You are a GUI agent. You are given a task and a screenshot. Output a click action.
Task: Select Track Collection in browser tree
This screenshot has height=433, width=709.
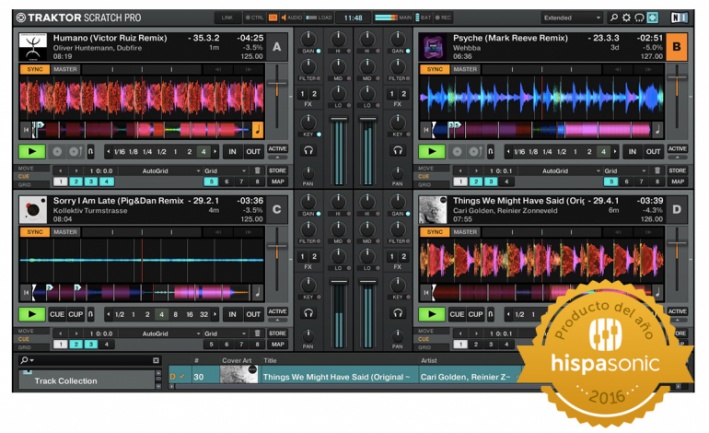(x=66, y=381)
